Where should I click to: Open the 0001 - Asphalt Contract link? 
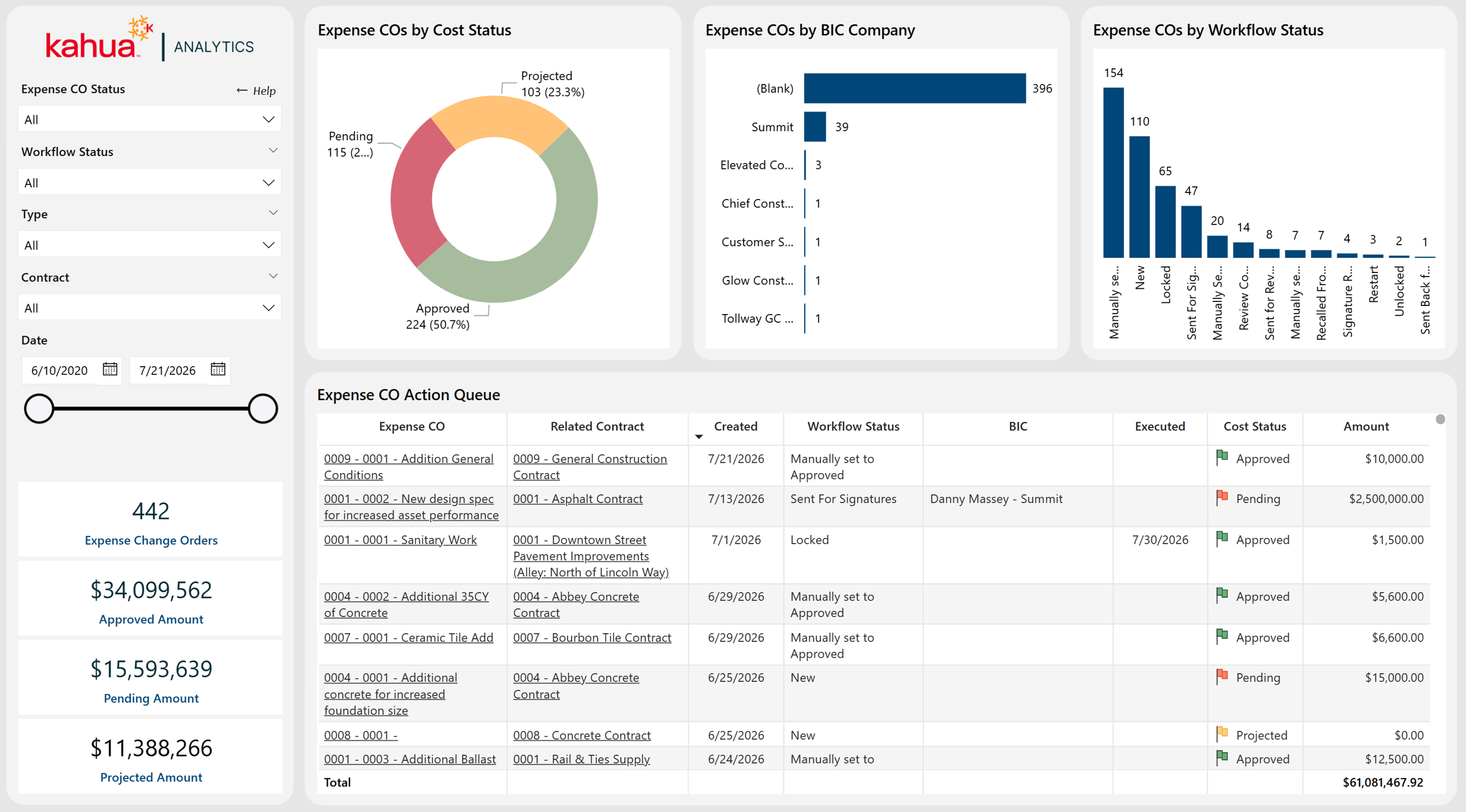577,499
